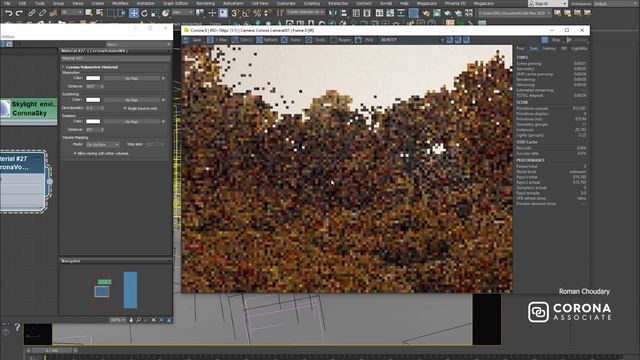
Task: Open the Rendering menu
Action: pyautogui.click(x=205, y=3)
